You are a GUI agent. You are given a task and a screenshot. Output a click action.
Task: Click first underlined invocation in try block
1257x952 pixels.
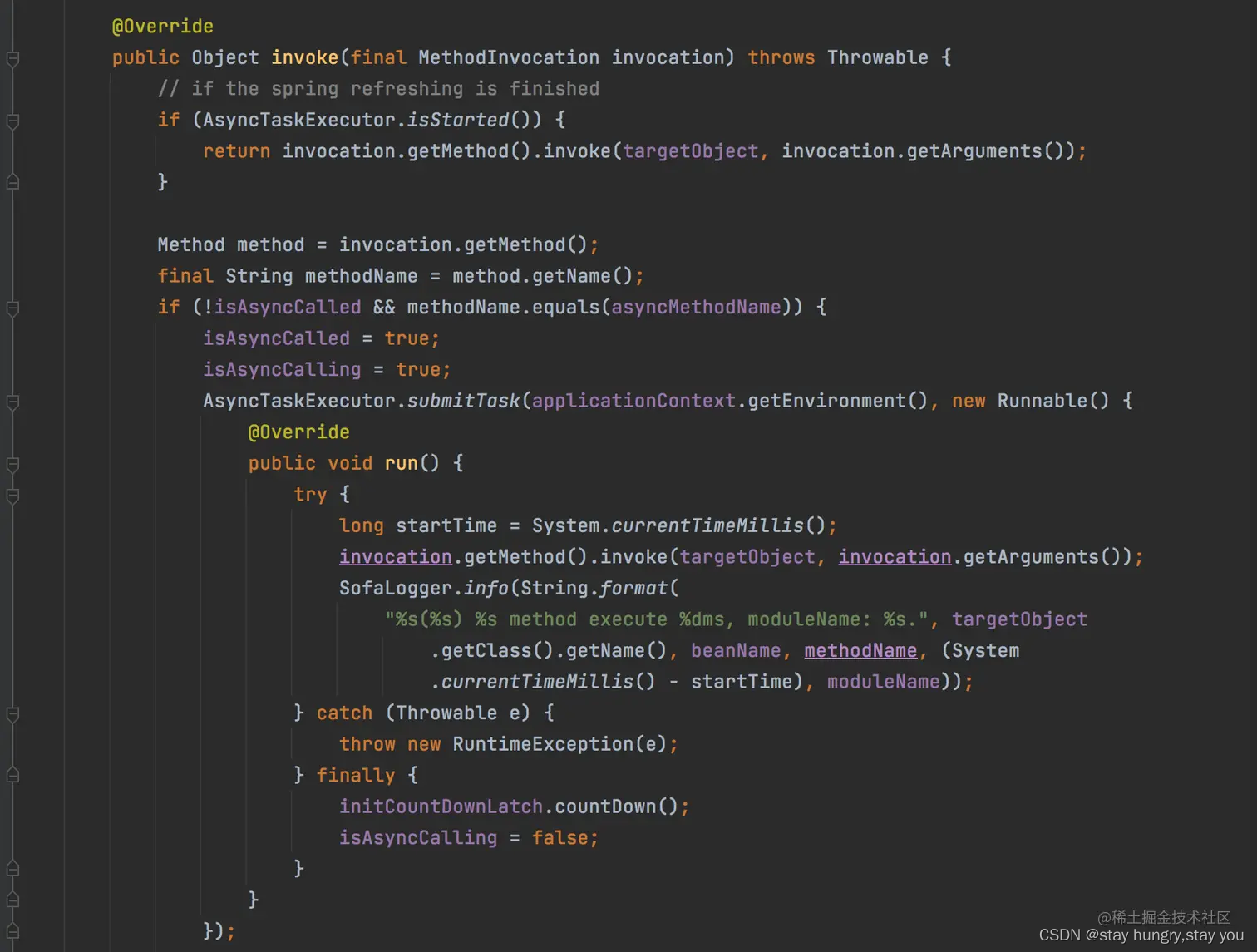[396, 557]
